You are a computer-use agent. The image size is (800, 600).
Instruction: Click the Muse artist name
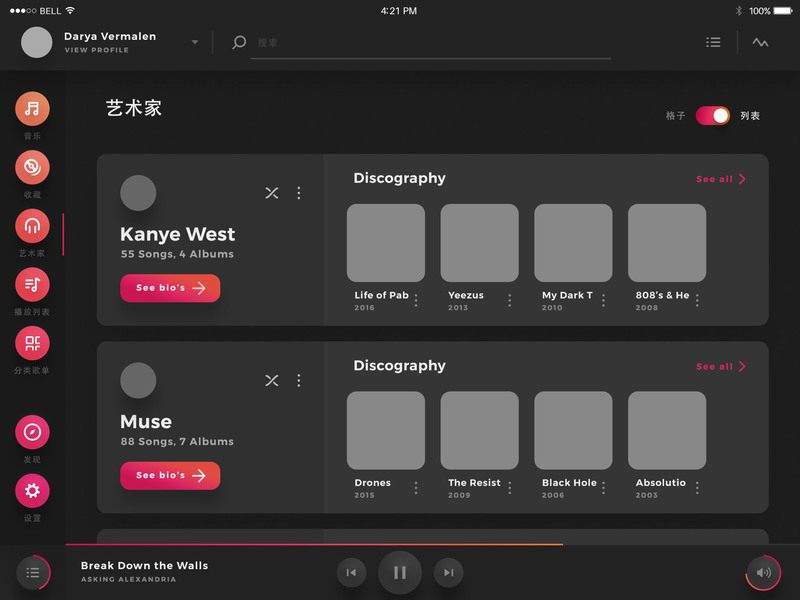pos(146,421)
